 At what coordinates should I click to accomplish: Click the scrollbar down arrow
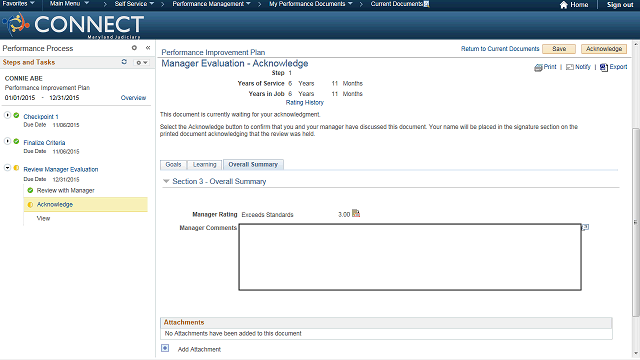636,354
